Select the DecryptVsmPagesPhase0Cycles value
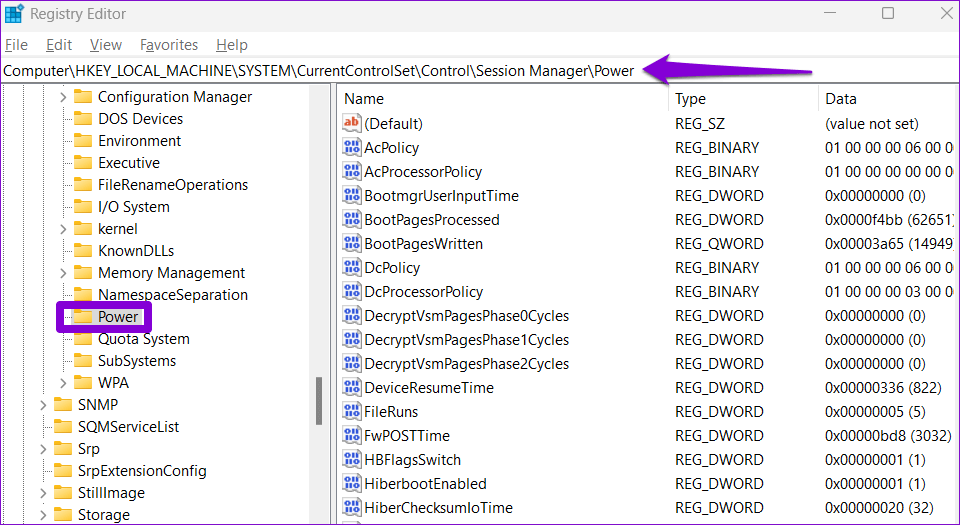Screen dimensions: 960x525 pos(467,316)
